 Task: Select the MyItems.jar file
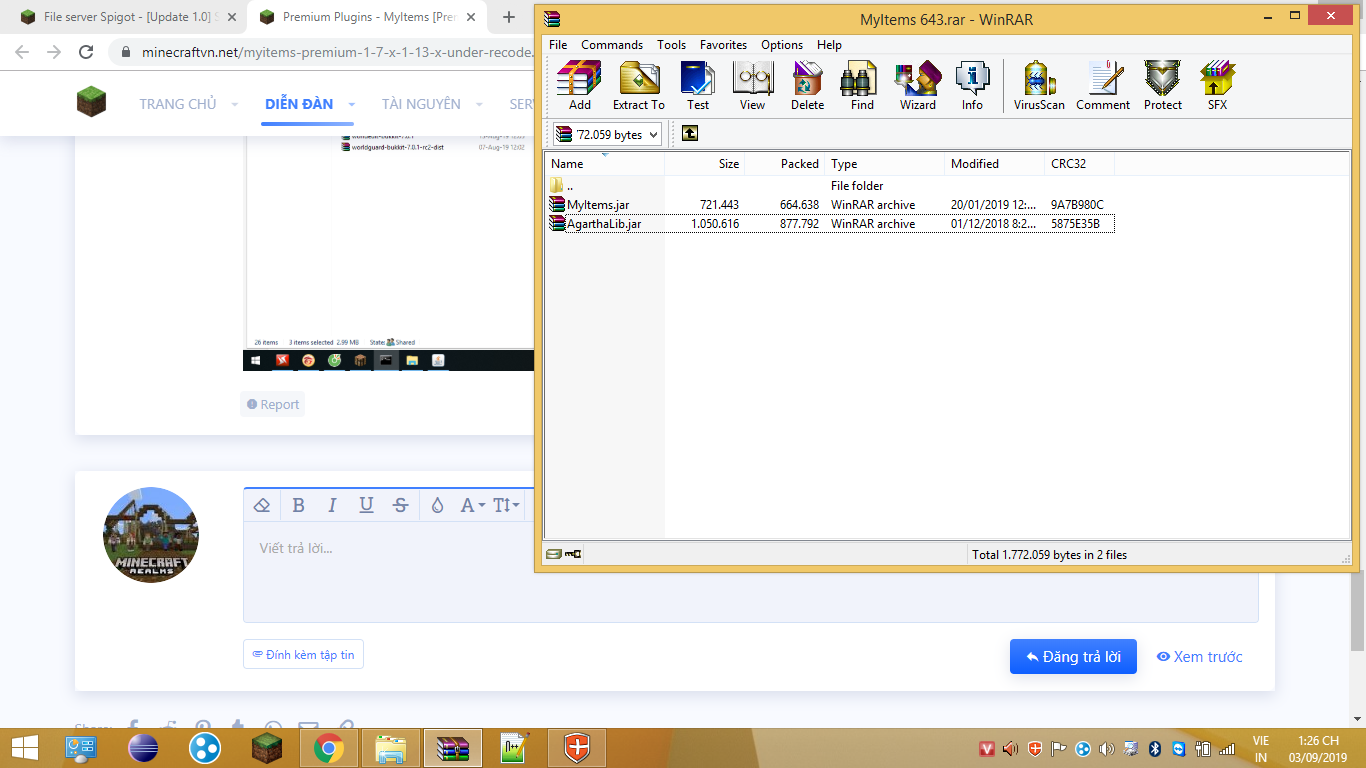click(598, 205)
